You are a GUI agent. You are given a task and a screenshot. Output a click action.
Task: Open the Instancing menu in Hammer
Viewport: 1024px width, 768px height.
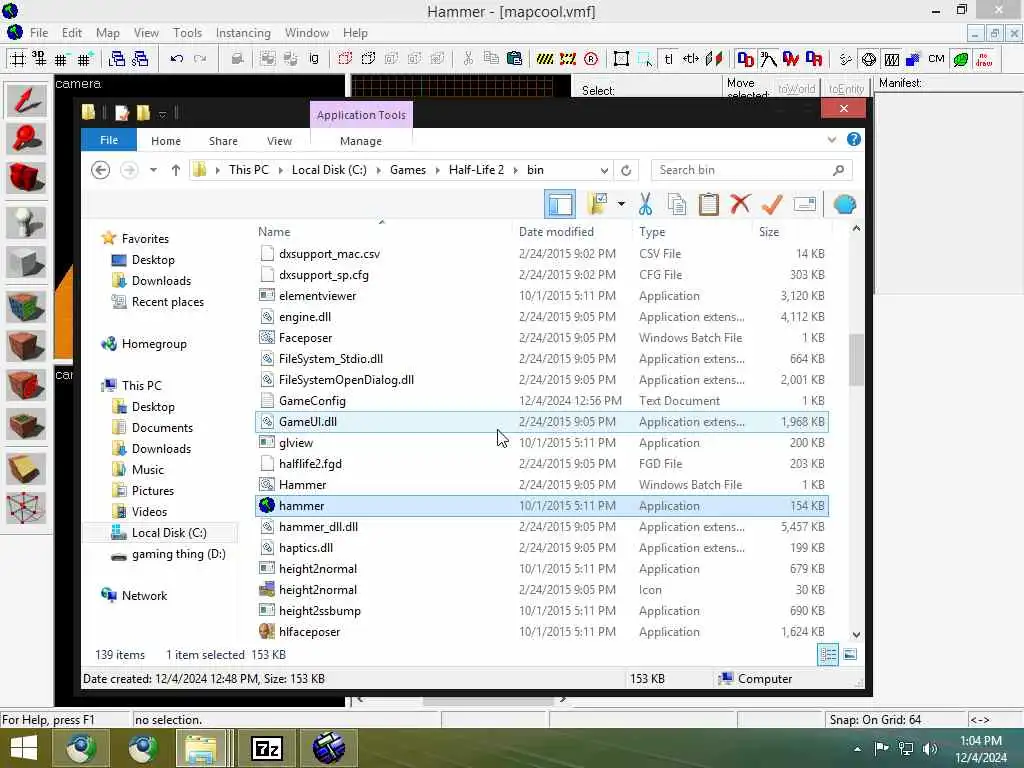[243, 33]
